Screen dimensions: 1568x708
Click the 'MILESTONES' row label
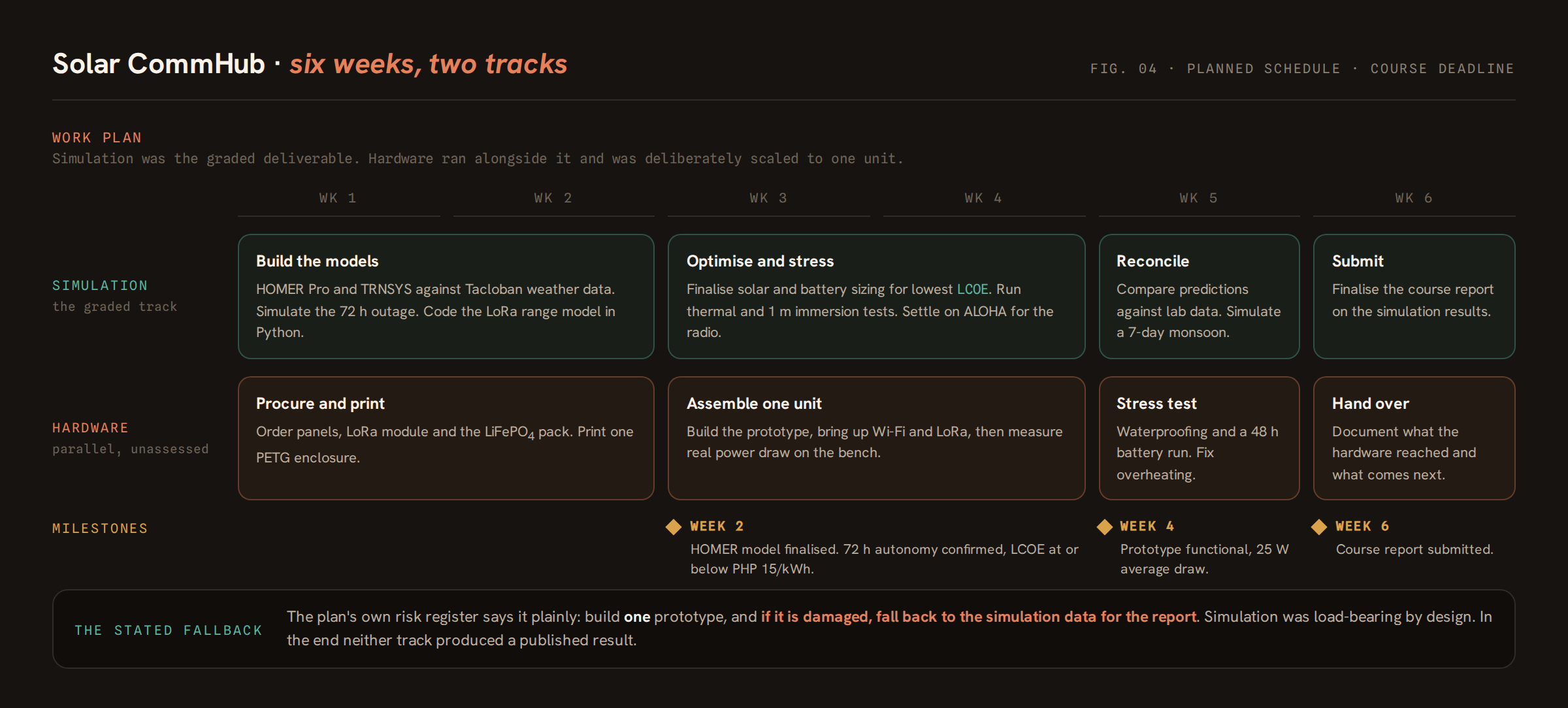tap(100, 528)
